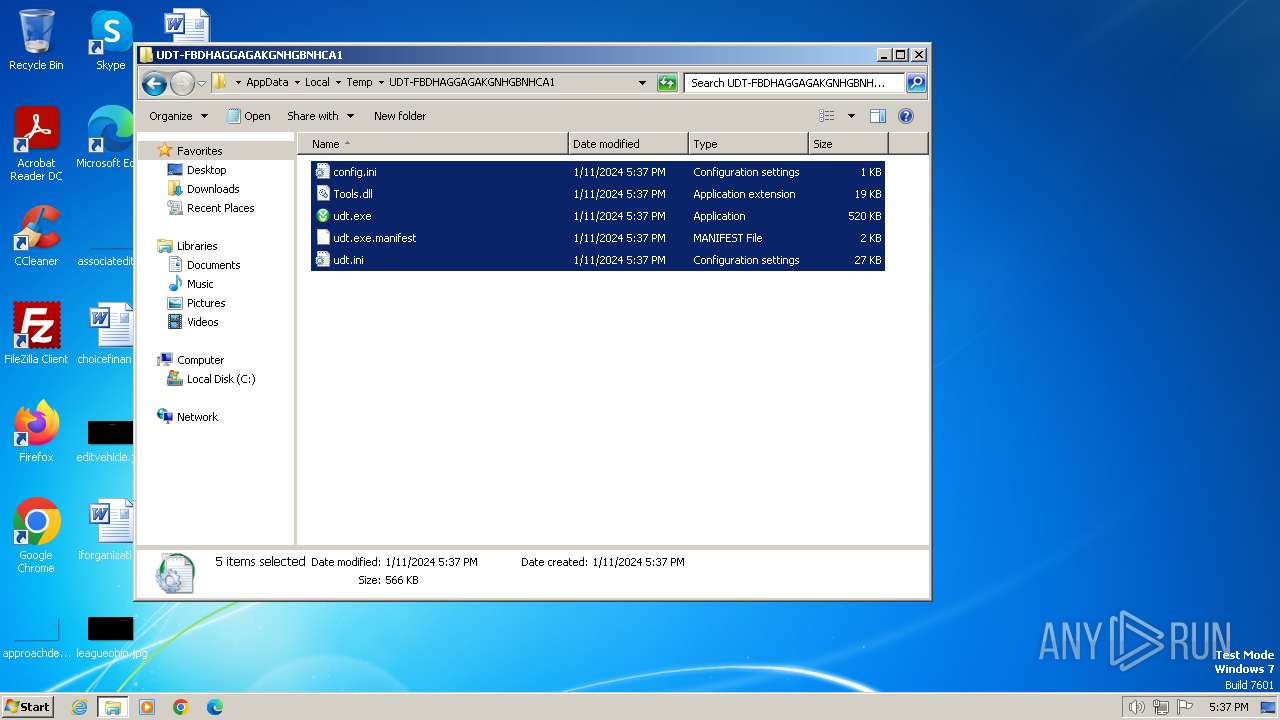Click the File Explorer taskbar button
The image size is (1280, 720).
click(x=112, y=707)
